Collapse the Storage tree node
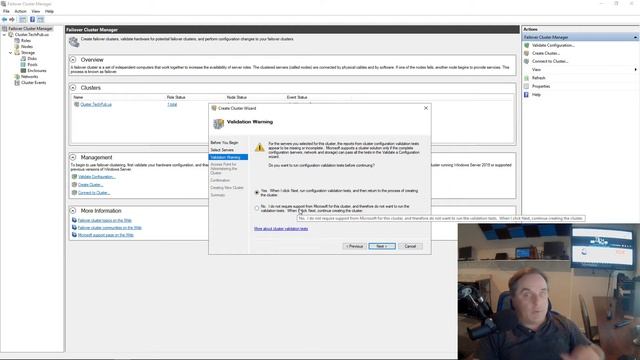 11,53
